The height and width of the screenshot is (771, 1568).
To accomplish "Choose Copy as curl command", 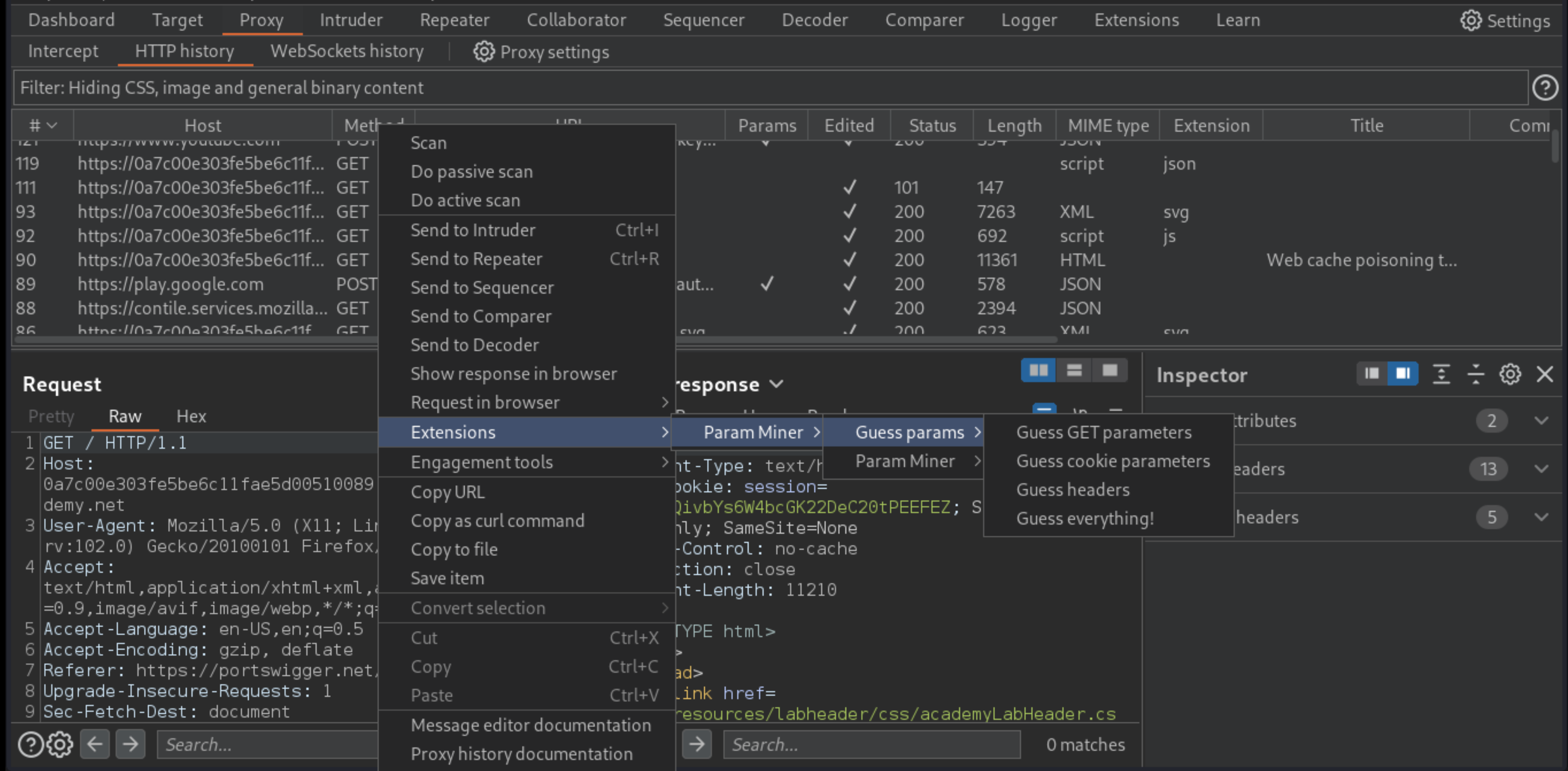I will pos(527,521).
